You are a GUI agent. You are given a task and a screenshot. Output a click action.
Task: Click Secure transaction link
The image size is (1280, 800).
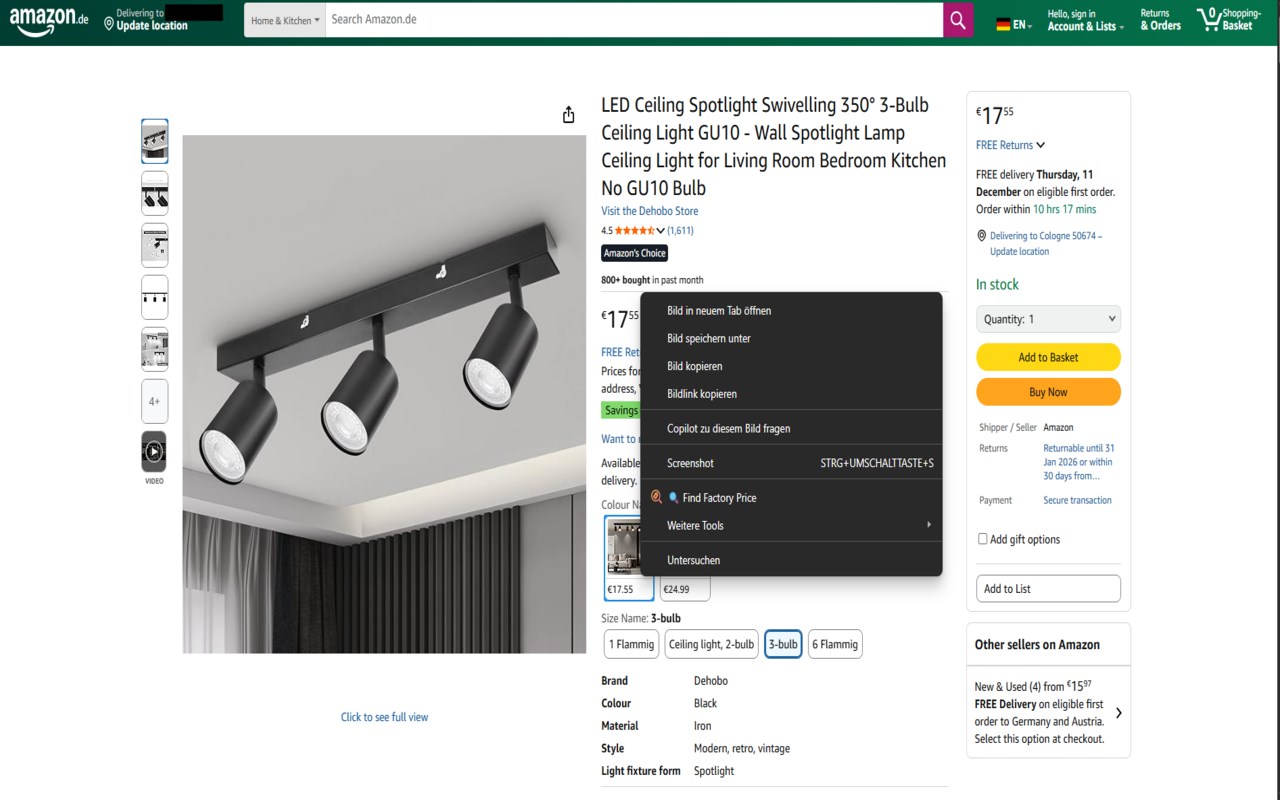pos(1077,500)
